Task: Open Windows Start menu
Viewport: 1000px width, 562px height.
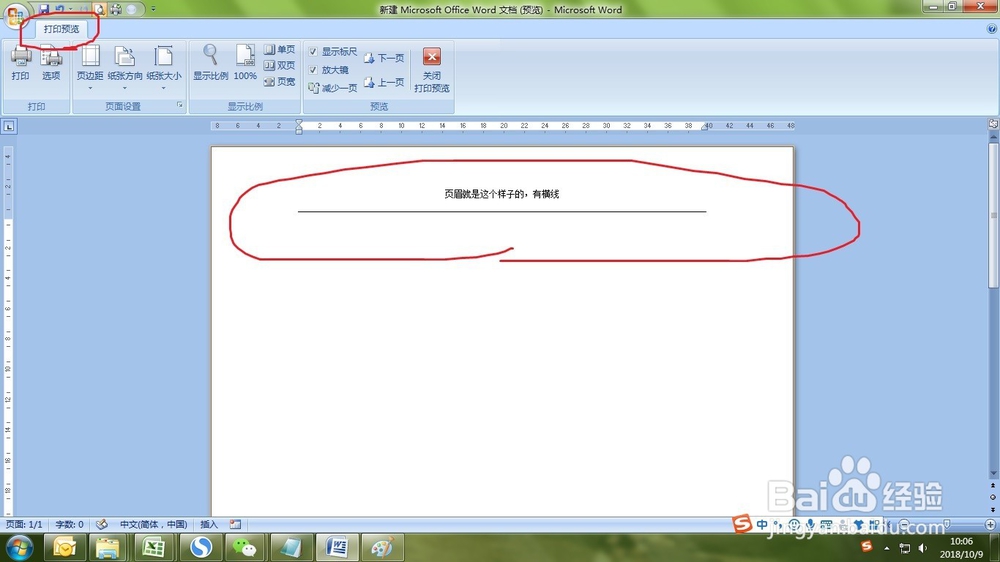Action: coord(19,548)
